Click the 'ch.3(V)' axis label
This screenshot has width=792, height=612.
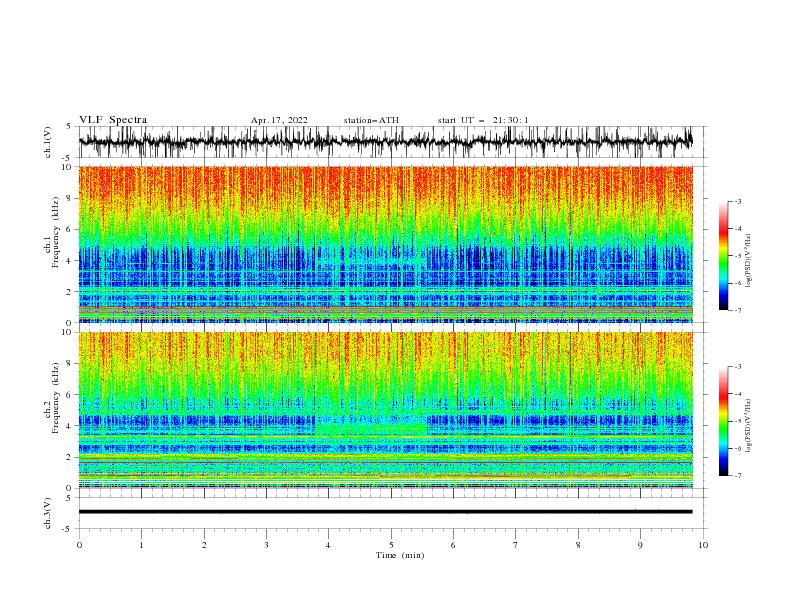(48, 513)
